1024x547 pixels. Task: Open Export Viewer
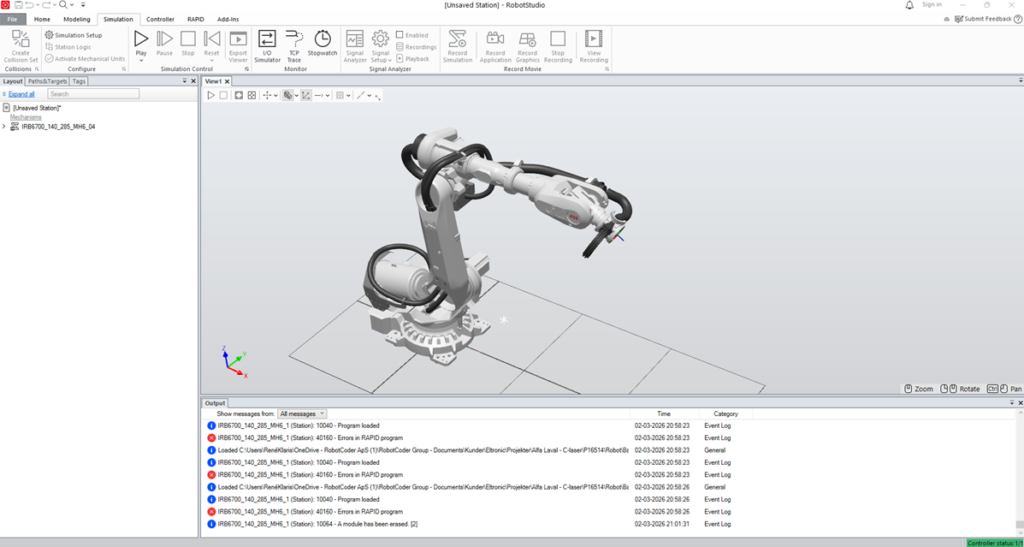(x=238, y=46)
